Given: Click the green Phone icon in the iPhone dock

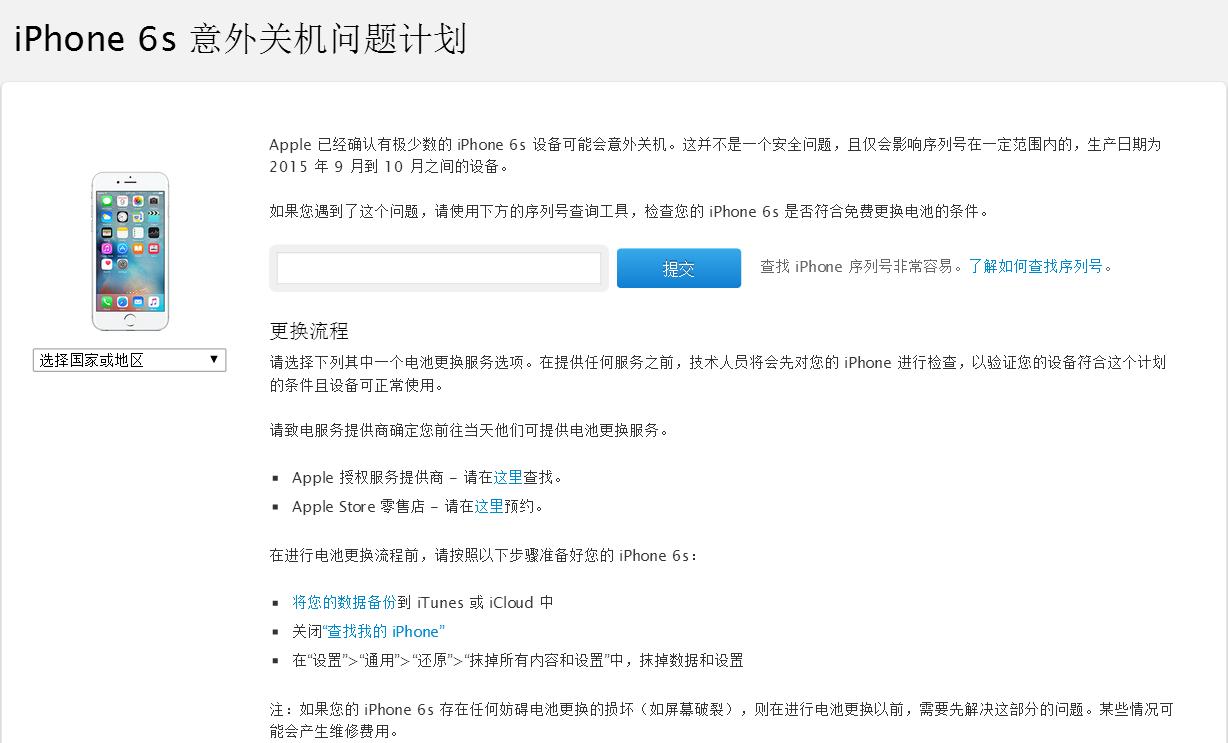Looking at the screenshot, I should [107, 301].
